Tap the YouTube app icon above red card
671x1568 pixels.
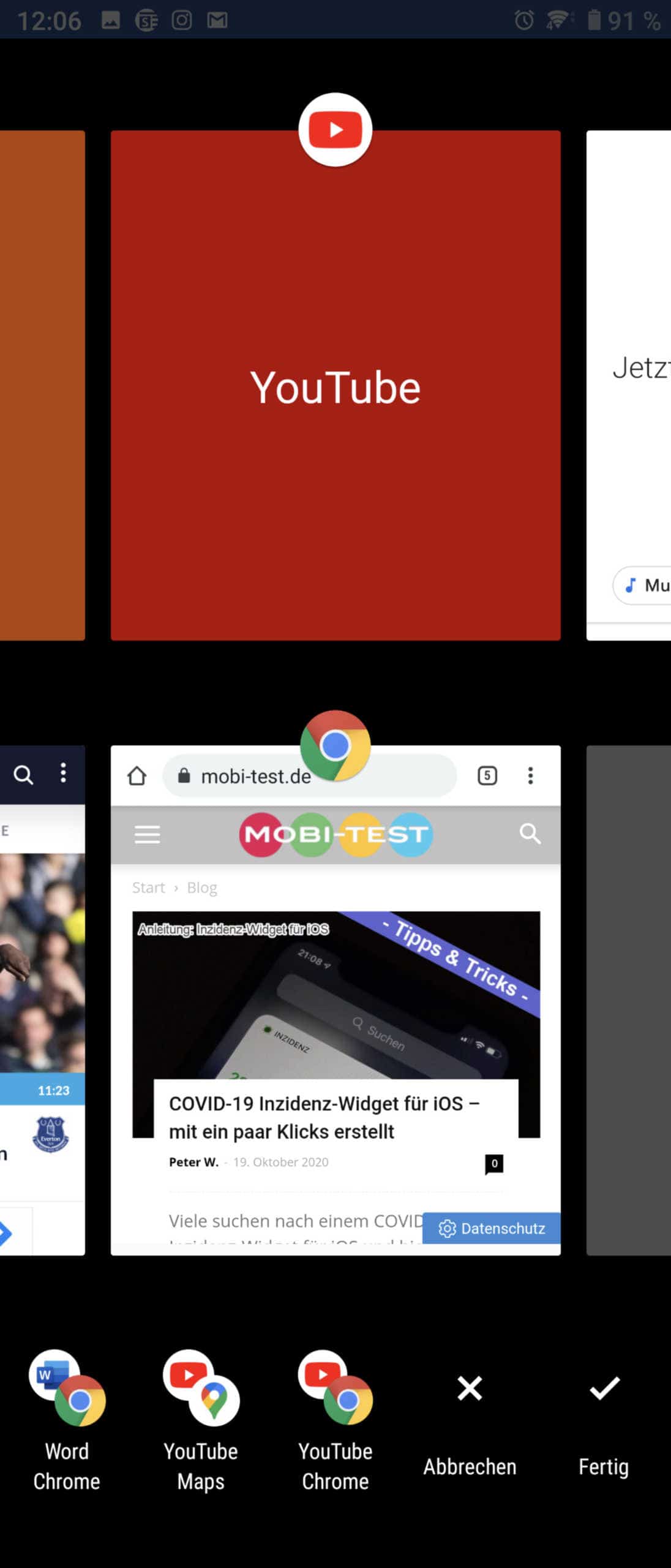tap(335, 130)
